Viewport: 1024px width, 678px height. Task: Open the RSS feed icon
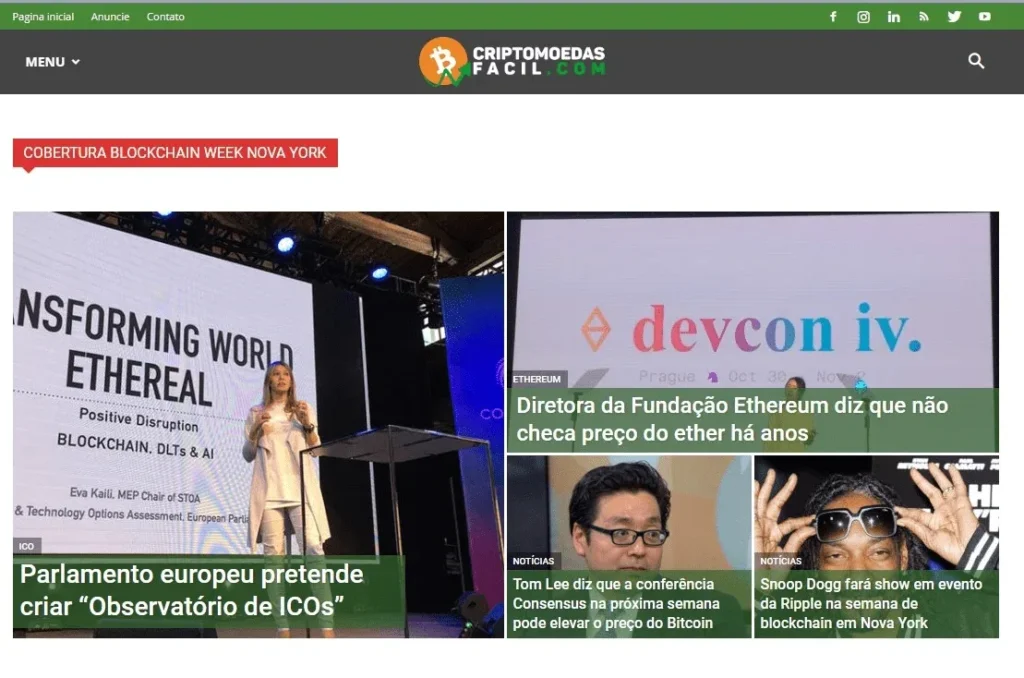click(923, 17)
